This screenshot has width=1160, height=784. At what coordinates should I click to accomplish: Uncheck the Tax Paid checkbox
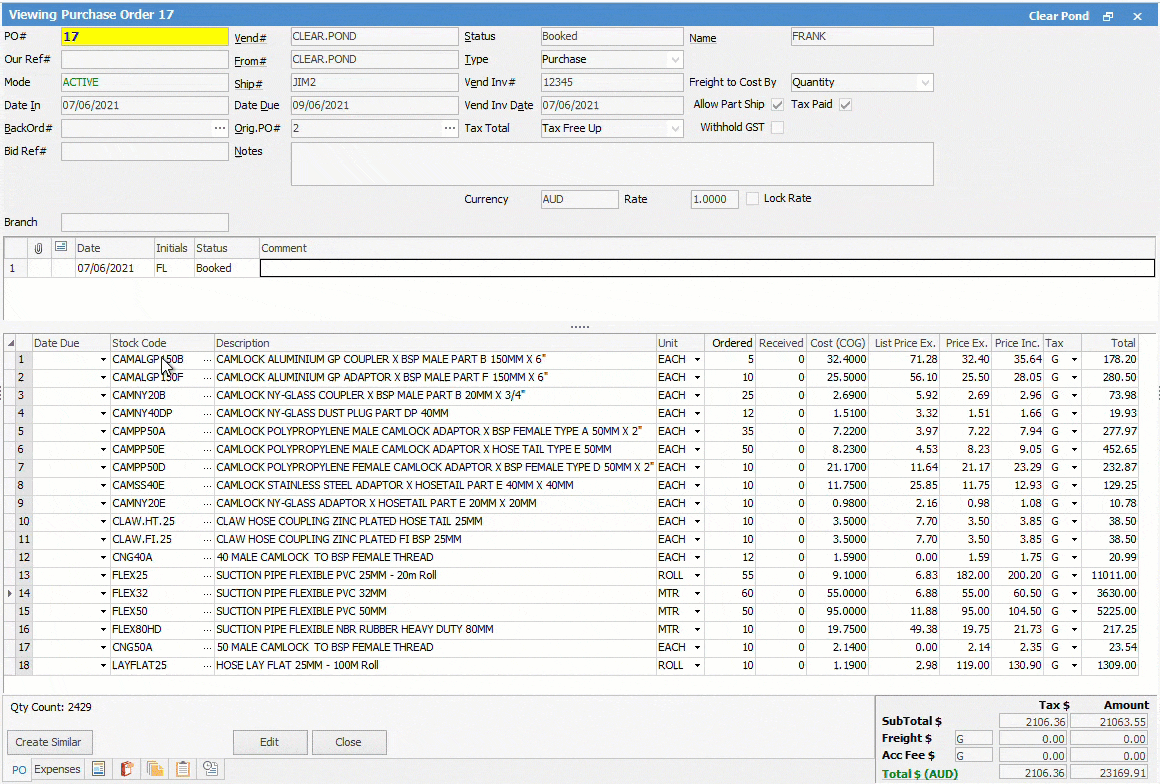point(845,105)
